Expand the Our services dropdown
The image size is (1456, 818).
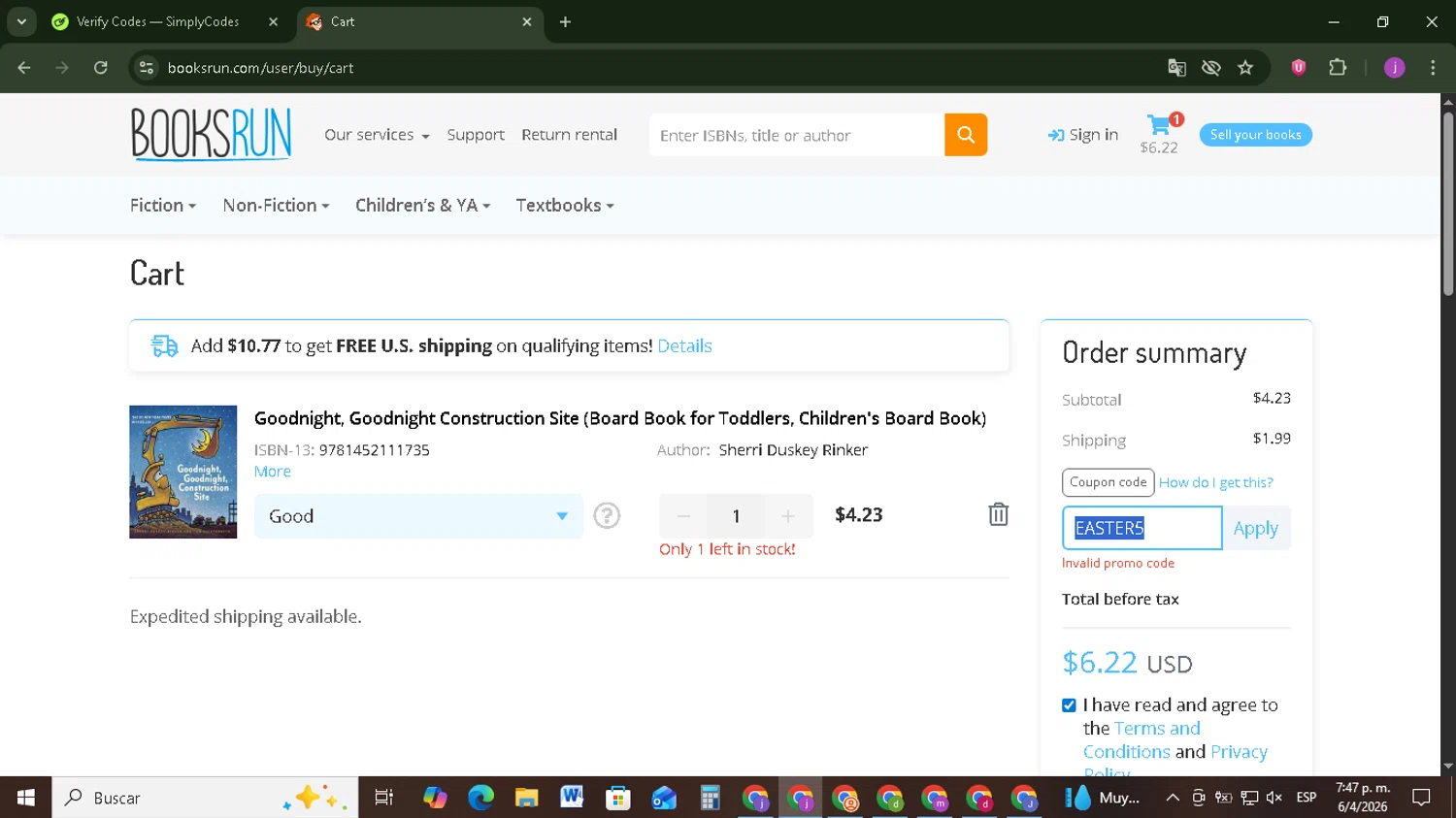377,135
